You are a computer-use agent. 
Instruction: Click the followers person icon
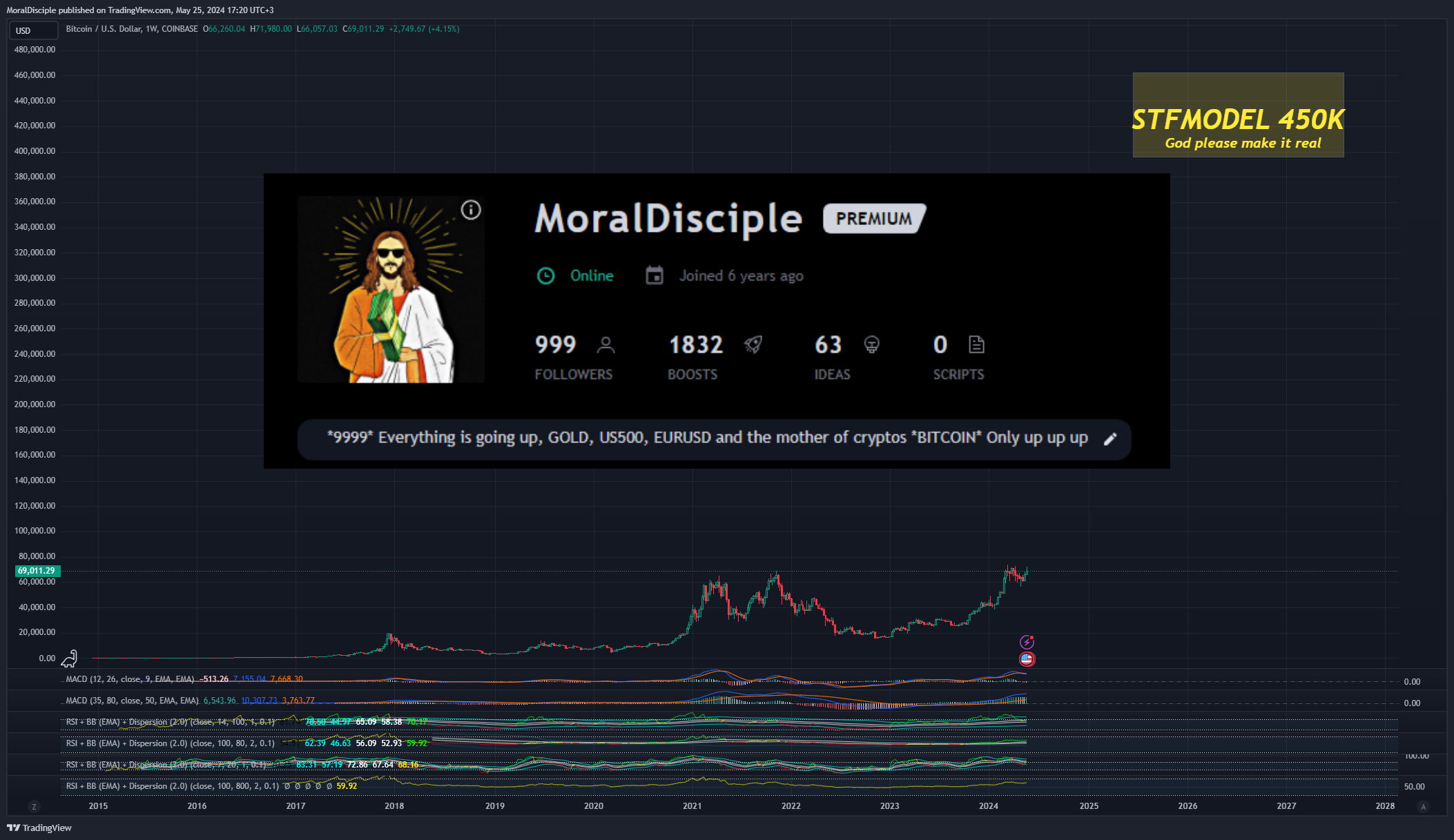(605, 344)
